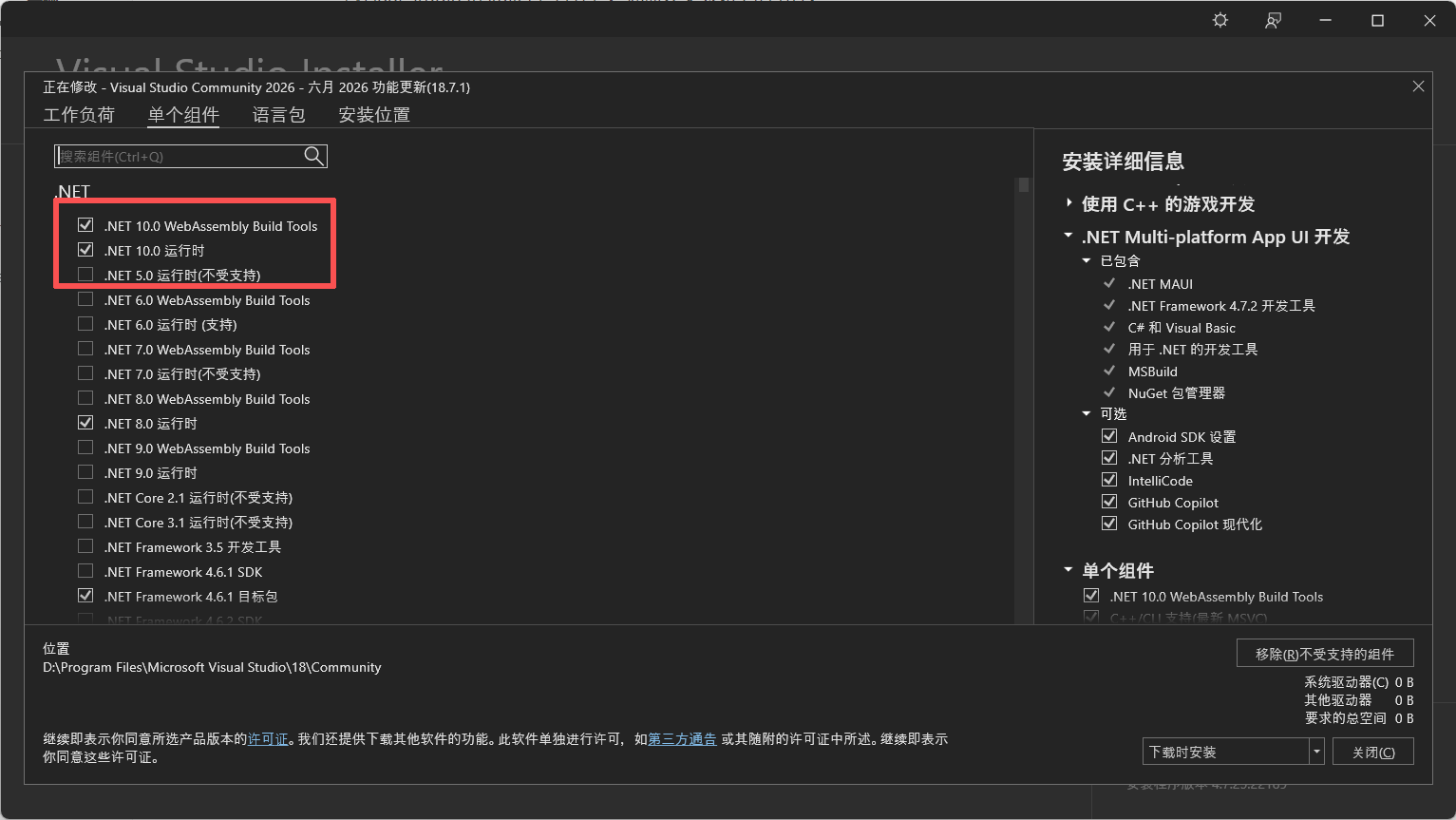Viewport: 1456px width, 820px height.
Task: Uncheck IntelliCode optional component
Action: click(x=1109, y=480)
